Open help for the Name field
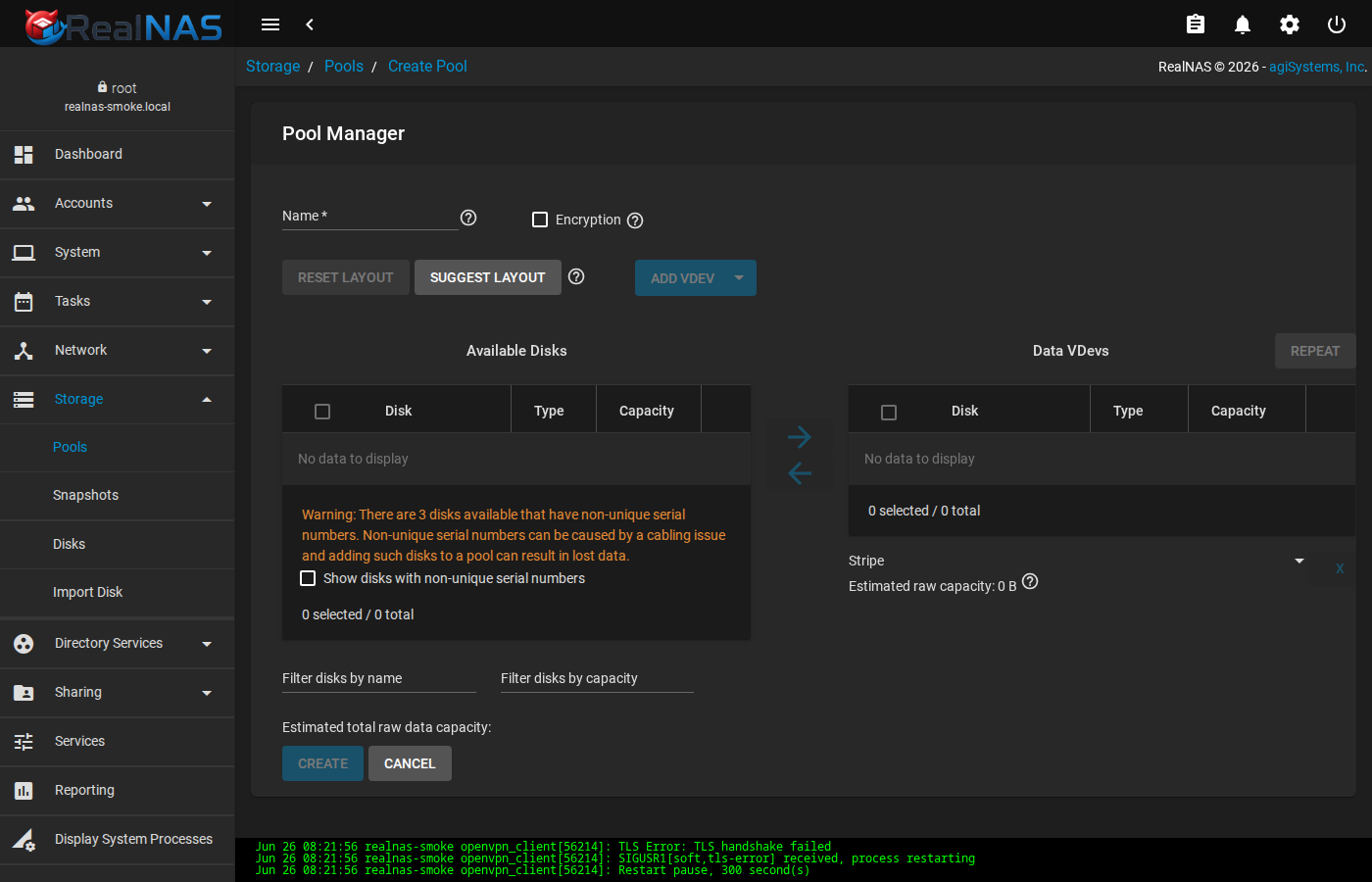Image resolution: width=1372 pixels, height=882 pixels. (468, 218)
